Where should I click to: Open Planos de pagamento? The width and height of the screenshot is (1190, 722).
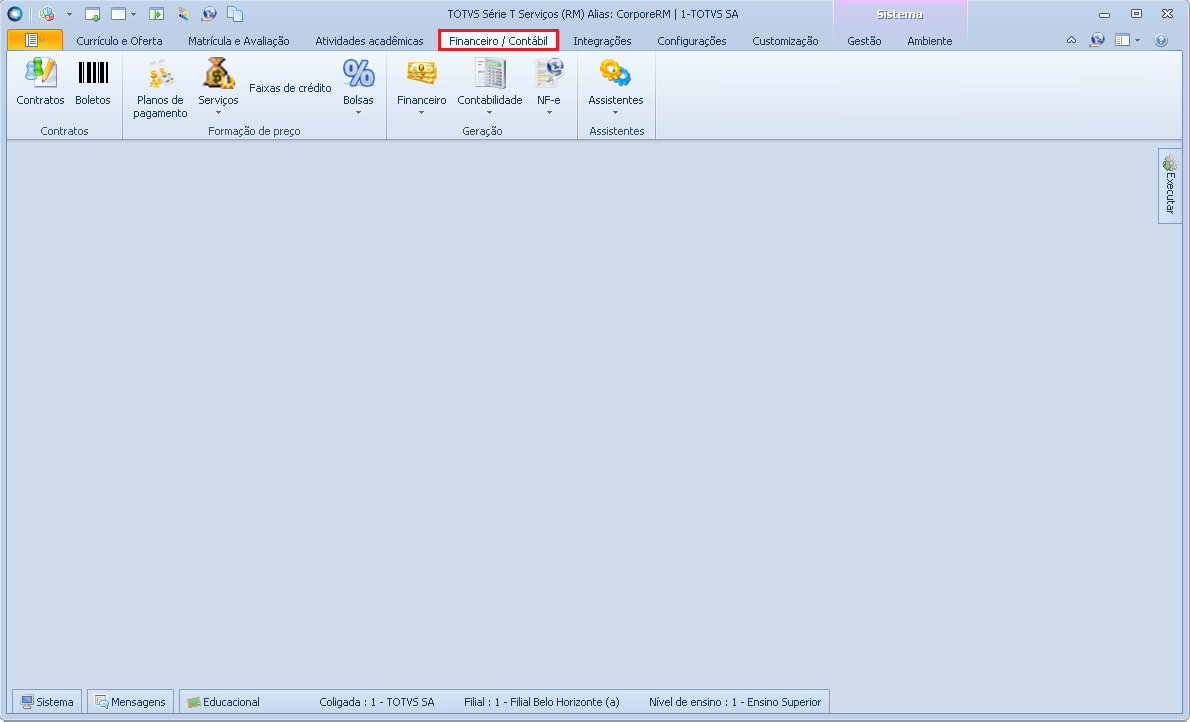[160, 87]
